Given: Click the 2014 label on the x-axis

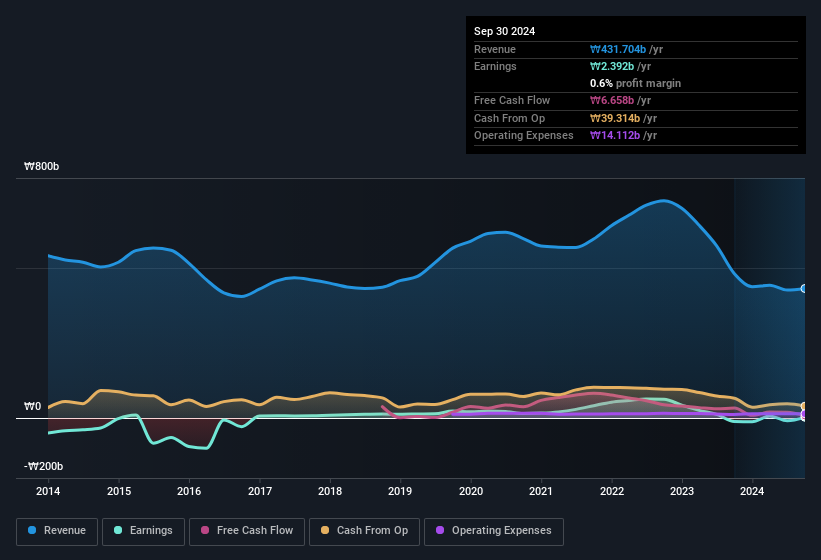Looking at the screenshot, I should click(x=48, y=491).
